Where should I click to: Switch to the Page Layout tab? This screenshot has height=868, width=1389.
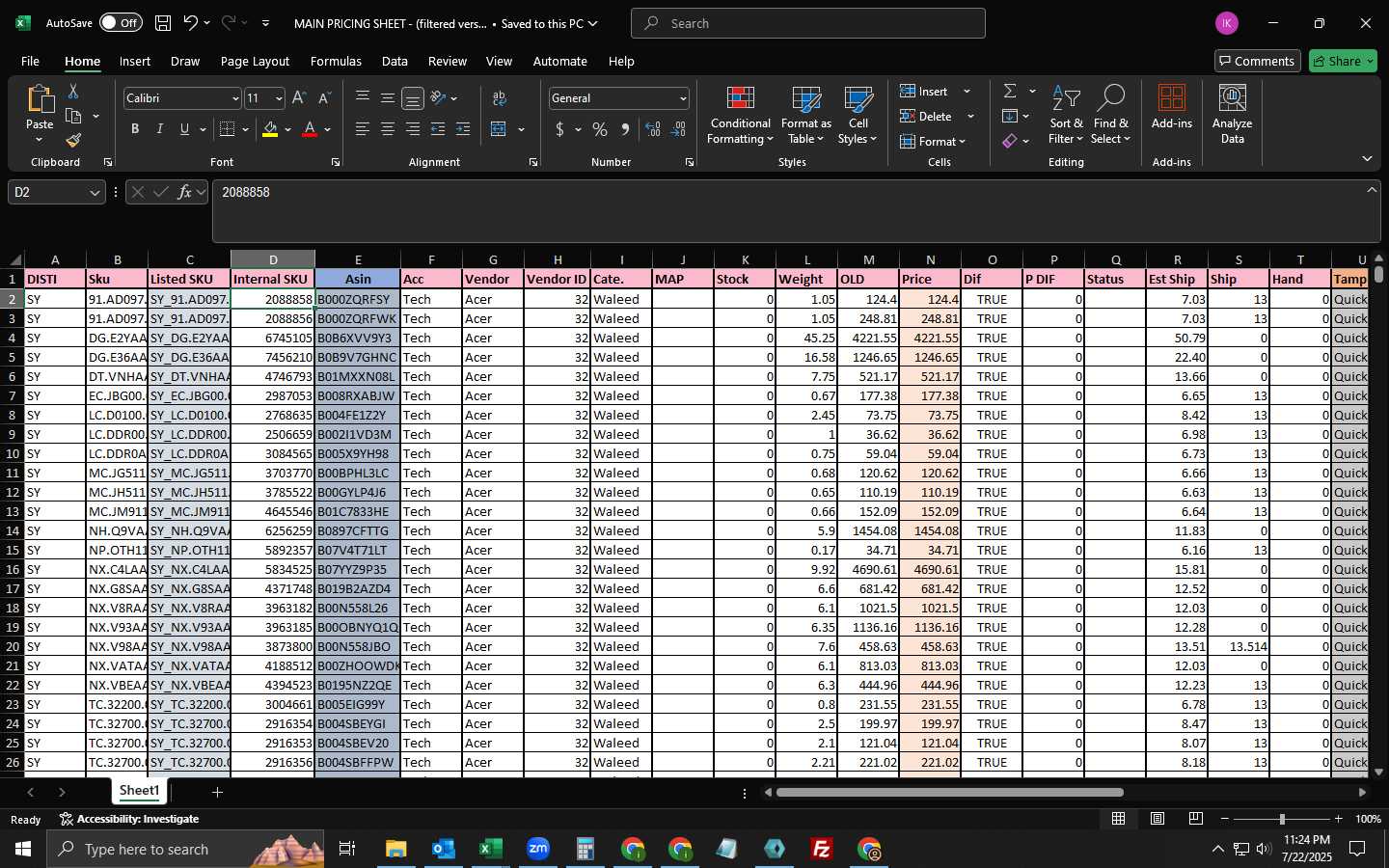255,61
